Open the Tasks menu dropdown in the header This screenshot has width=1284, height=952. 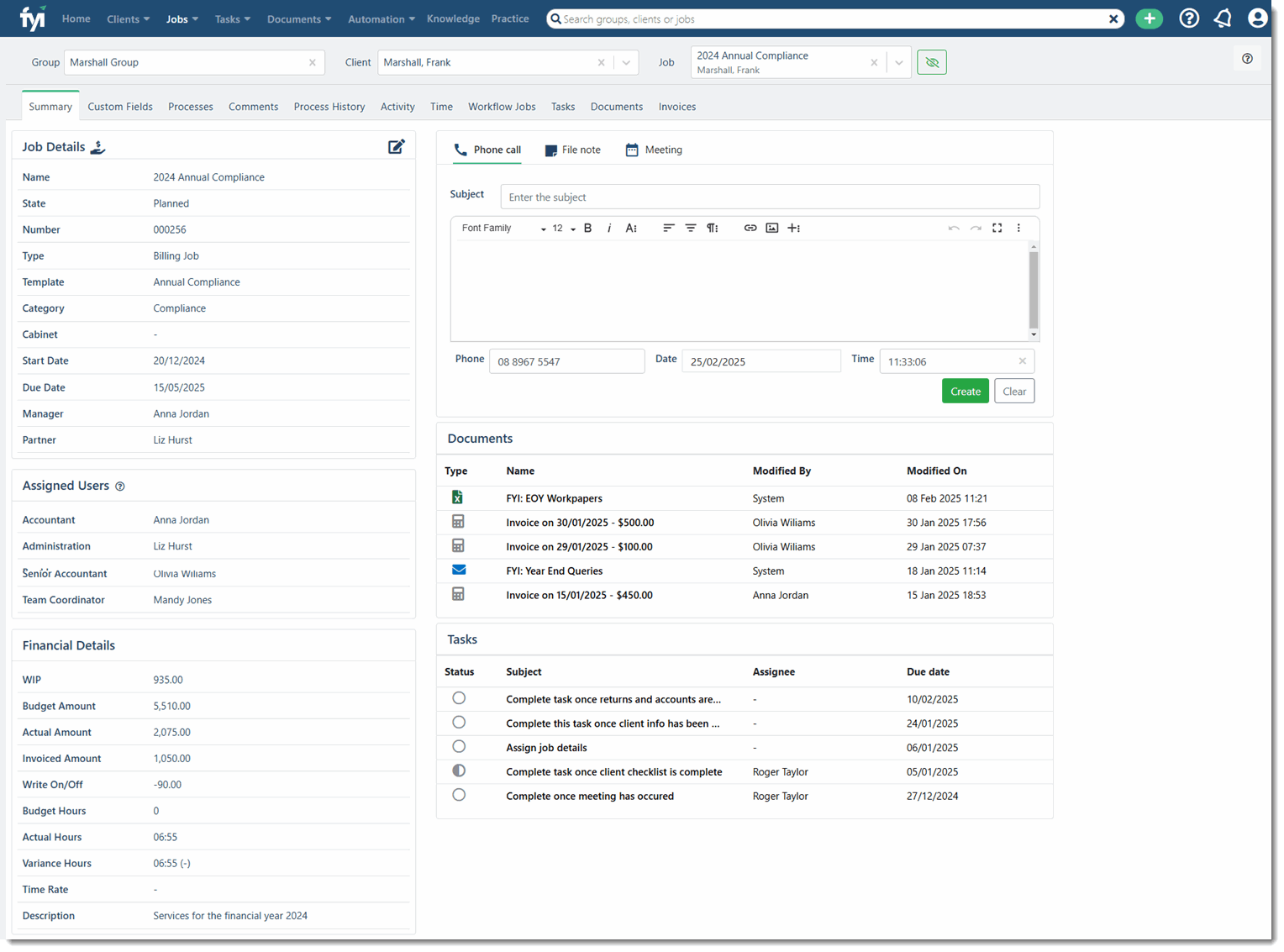tap(233, 18)
